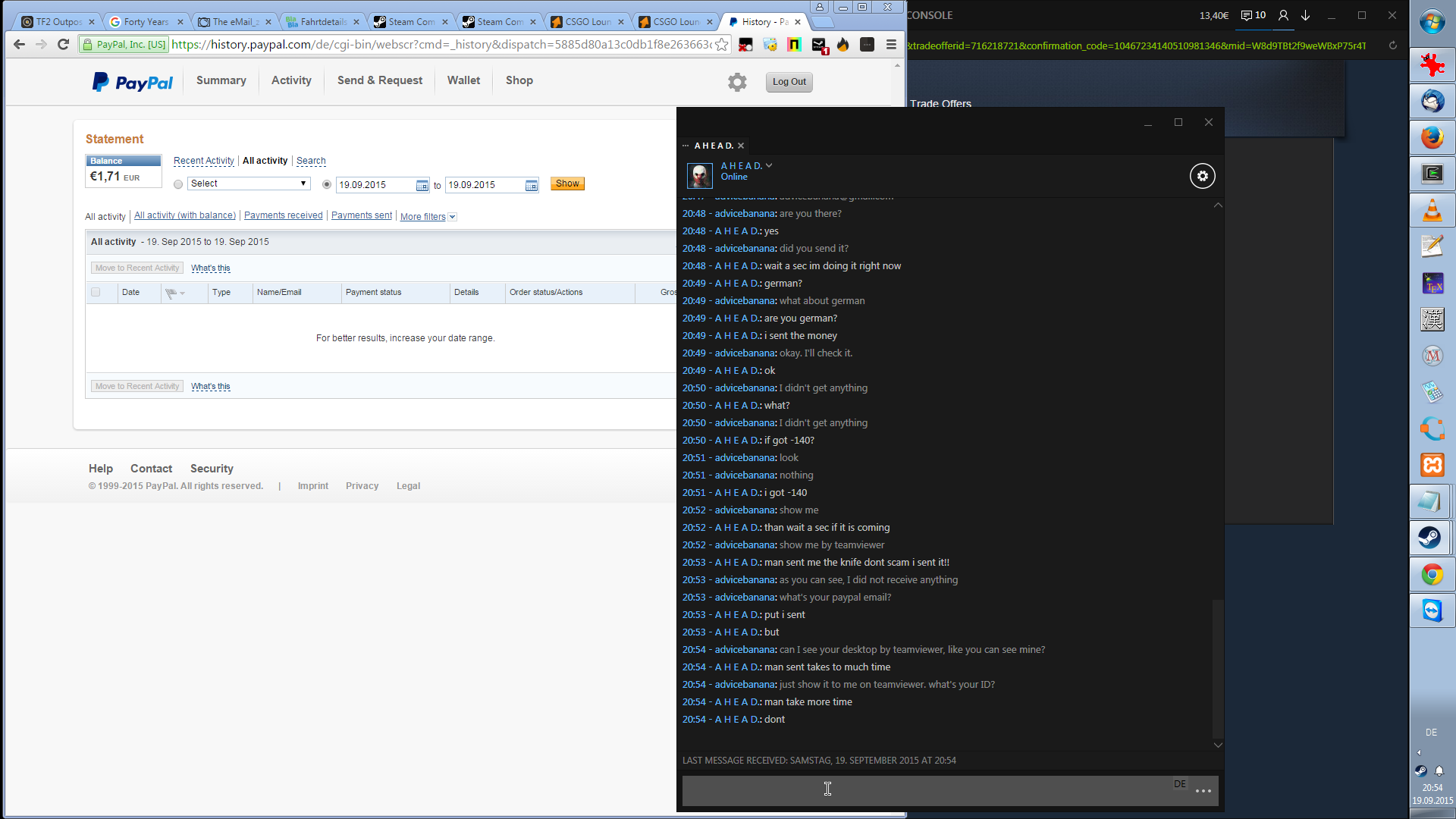Open Steam from Windows taskbar

pyautogui.click(x=1432, y=538)
